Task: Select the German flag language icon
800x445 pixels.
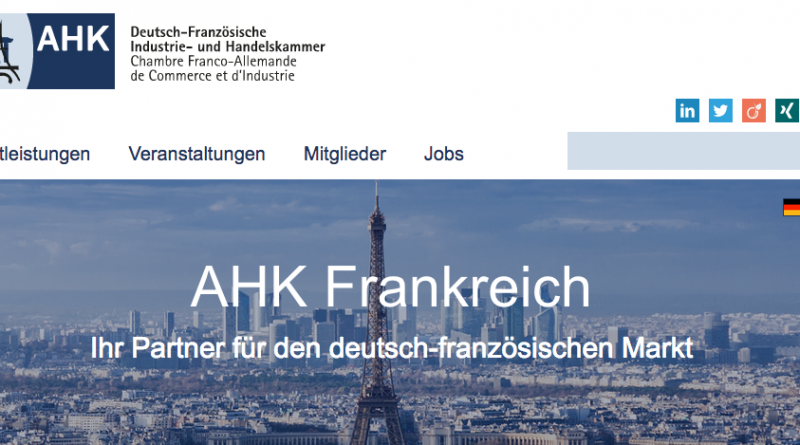Action: coord(792,207)
